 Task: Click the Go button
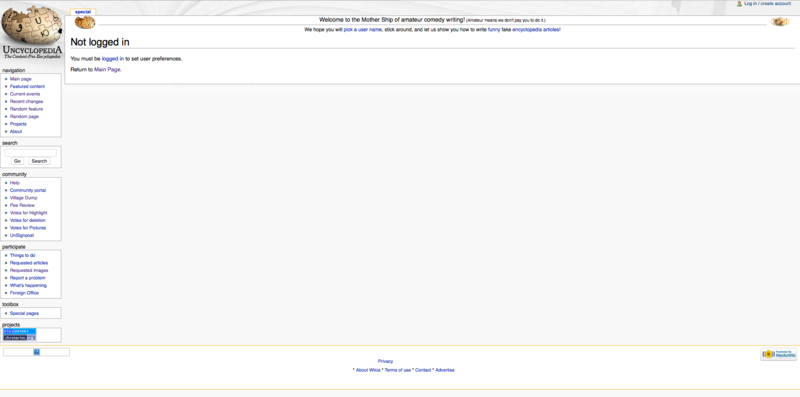(x=17, y=161)
